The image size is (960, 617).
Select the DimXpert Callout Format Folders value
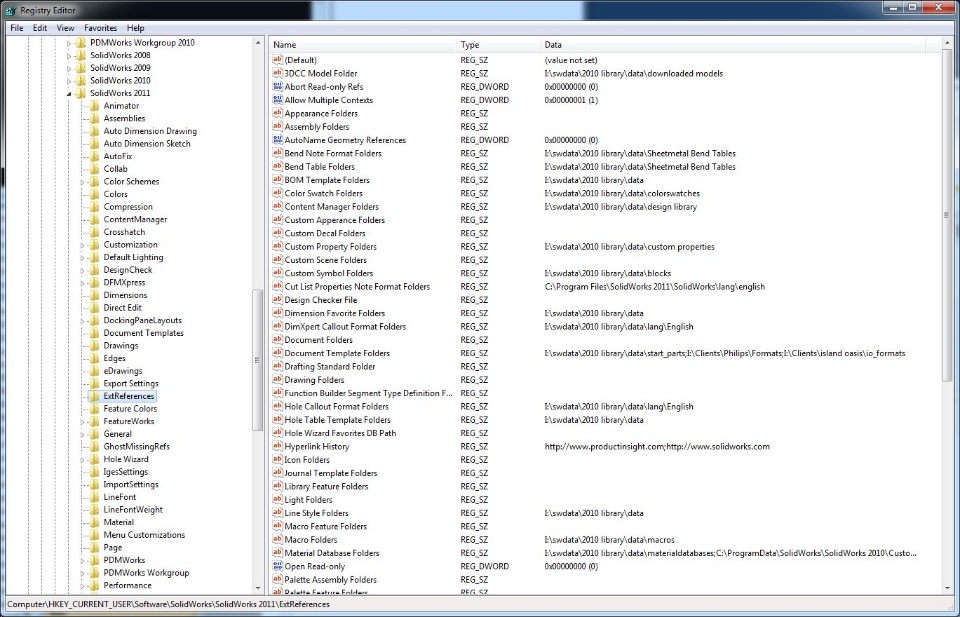click(x=345, y=326)
